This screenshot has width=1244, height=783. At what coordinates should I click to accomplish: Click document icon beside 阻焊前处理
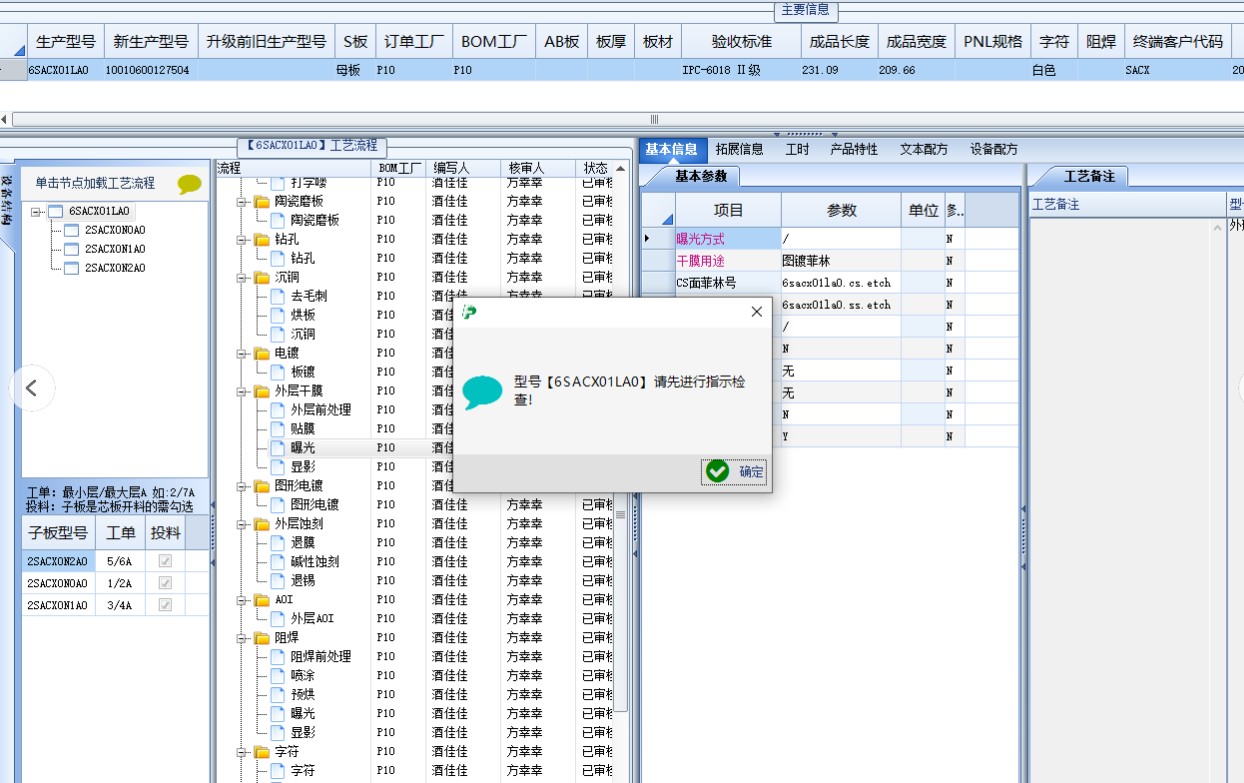tap(278, 657)
